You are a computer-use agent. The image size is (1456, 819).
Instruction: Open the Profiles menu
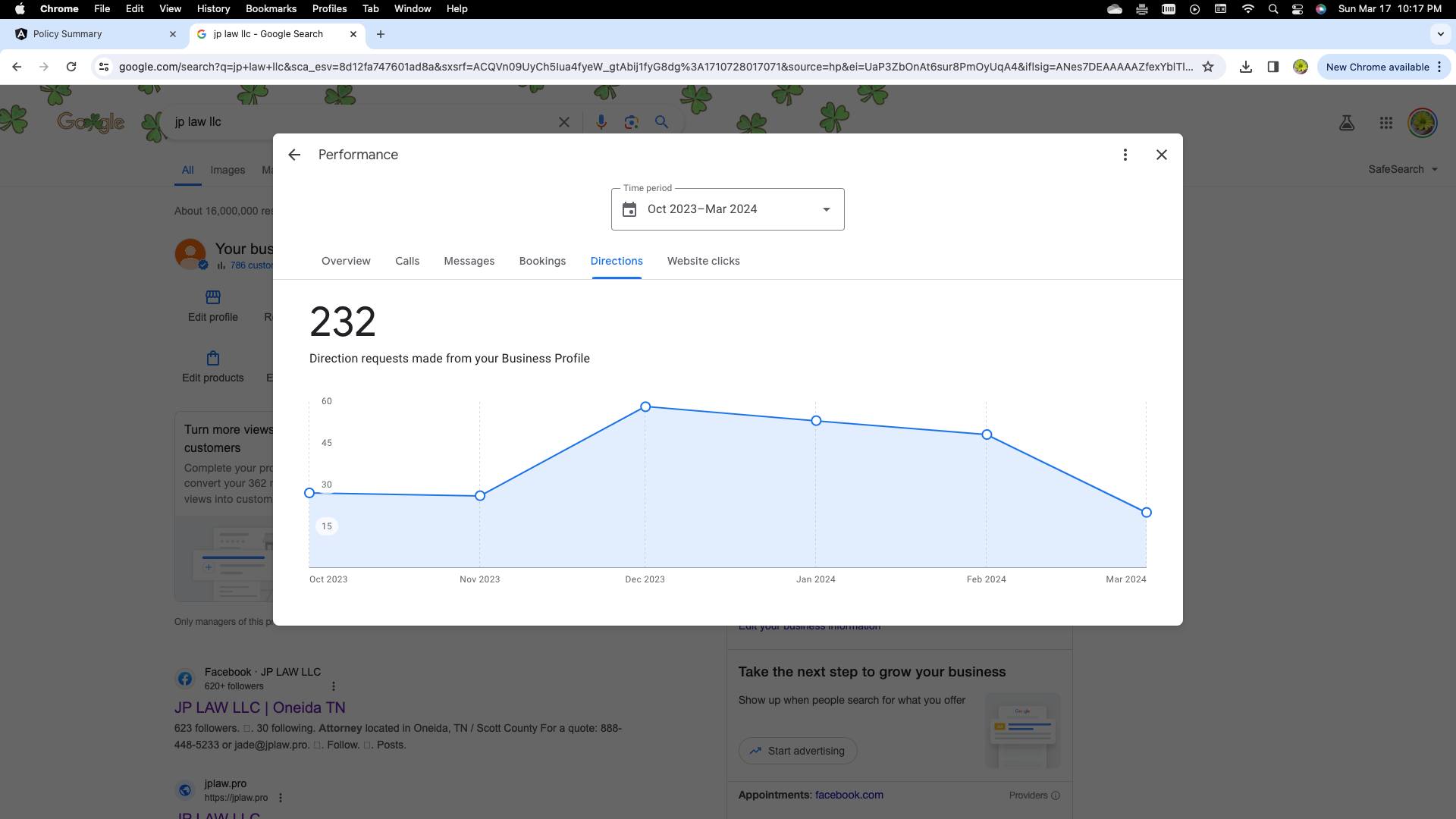[329, 8]
